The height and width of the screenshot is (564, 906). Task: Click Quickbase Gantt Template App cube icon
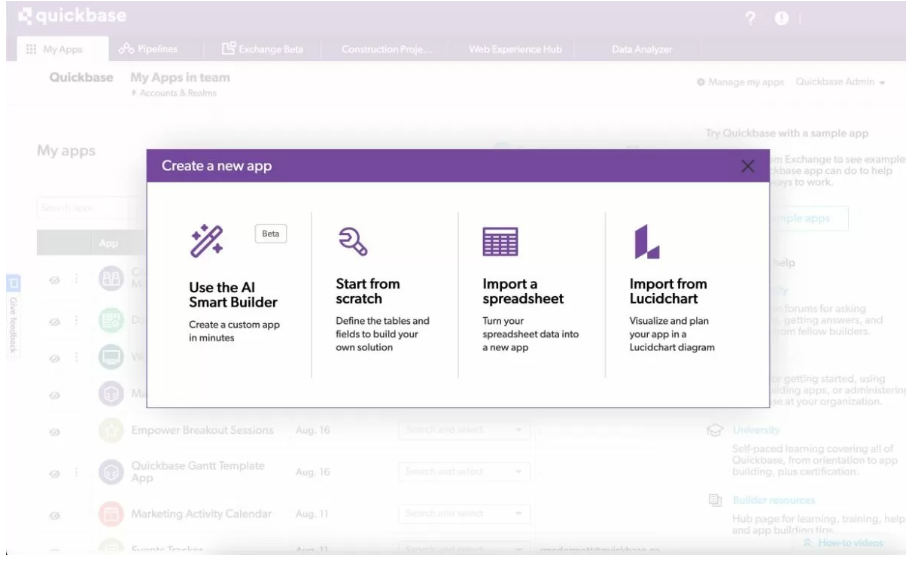[111, 472]
